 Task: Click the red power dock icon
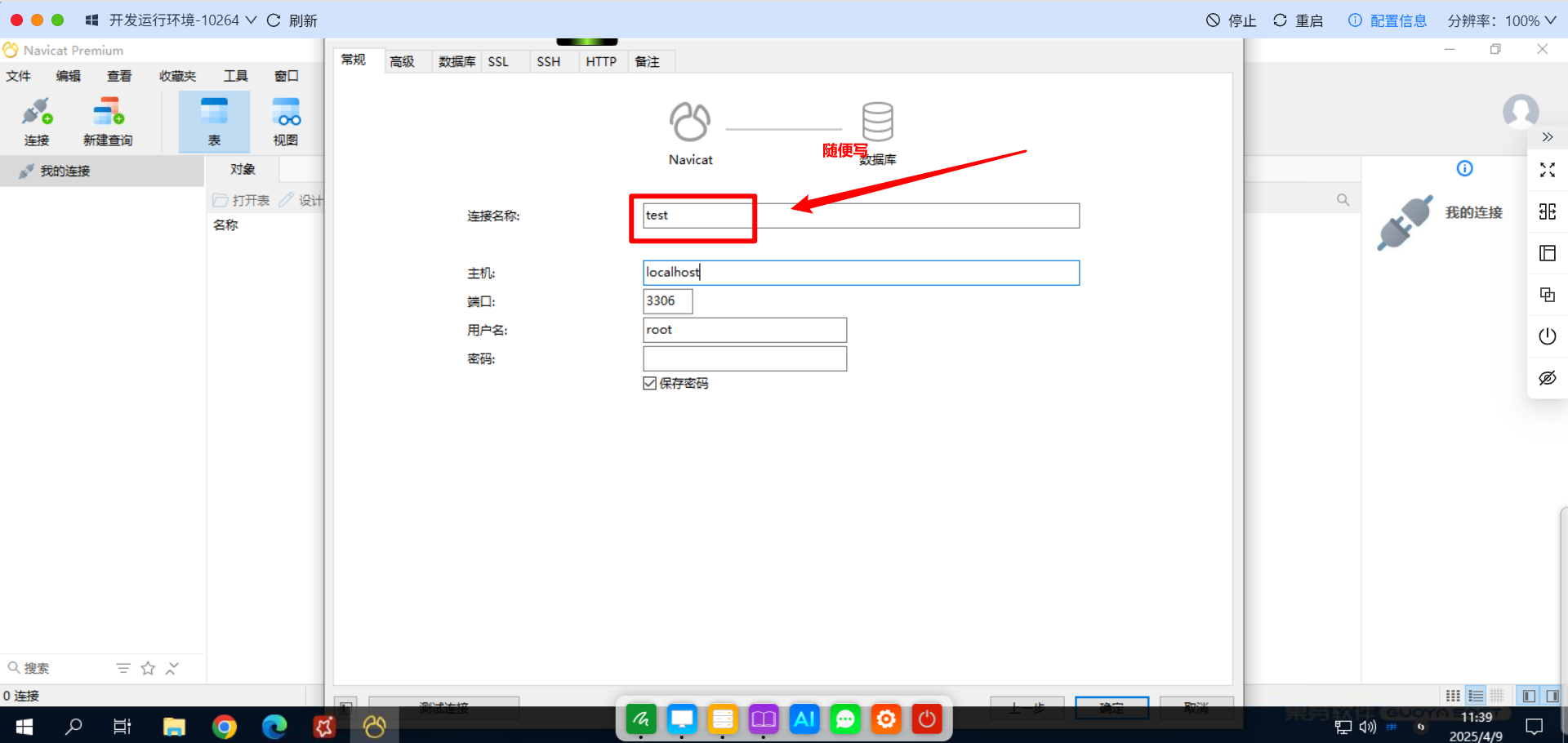point(927,719)
